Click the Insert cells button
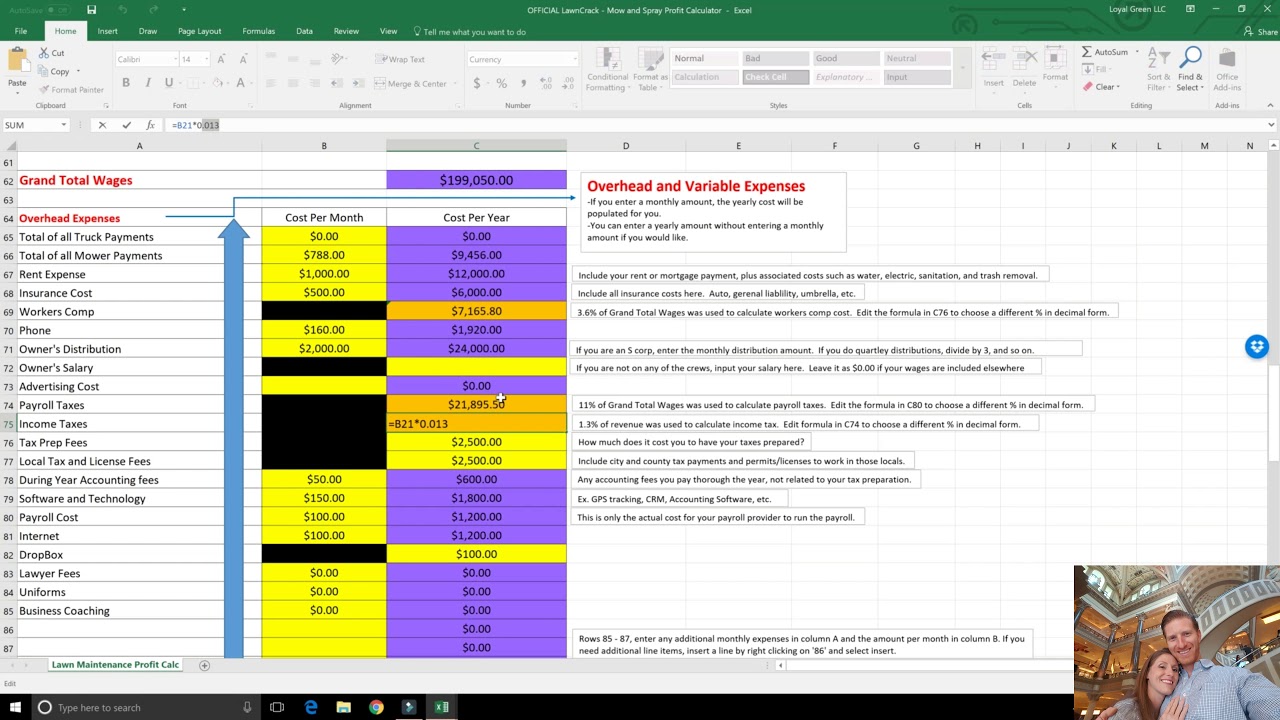This screenshot has height=720, width=1280. pos(993,70)
